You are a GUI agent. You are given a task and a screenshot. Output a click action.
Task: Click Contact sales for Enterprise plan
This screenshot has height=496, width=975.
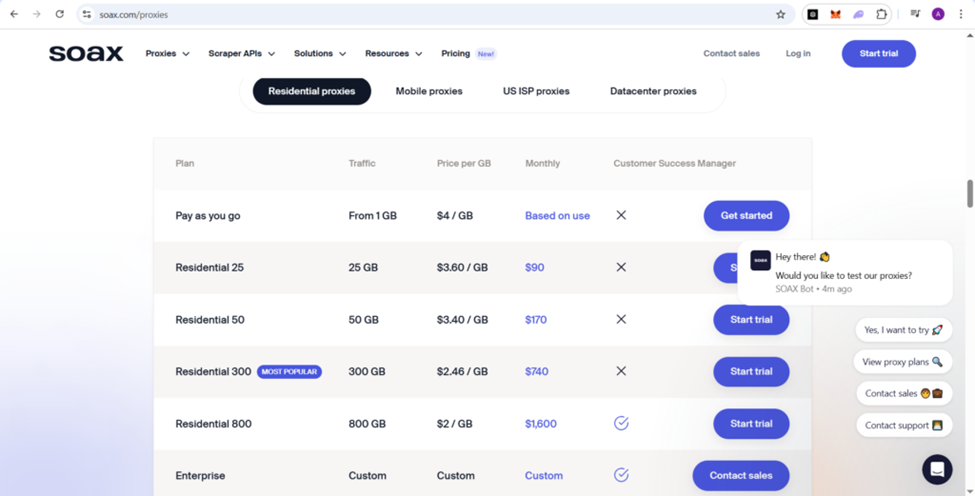pyautogui.click(x=740, y=475)
